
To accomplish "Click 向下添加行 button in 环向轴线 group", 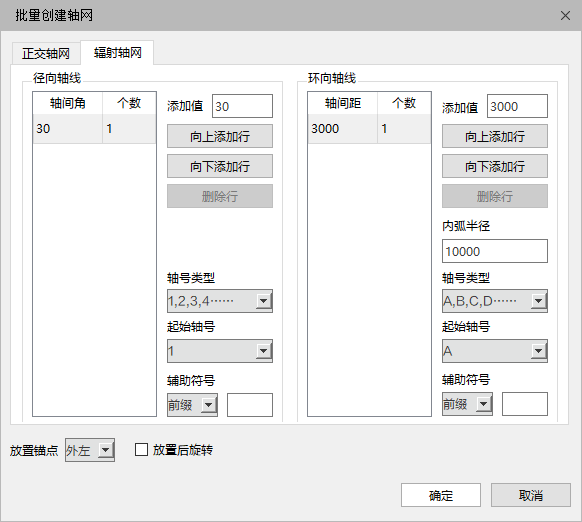I will pos(495,166).
